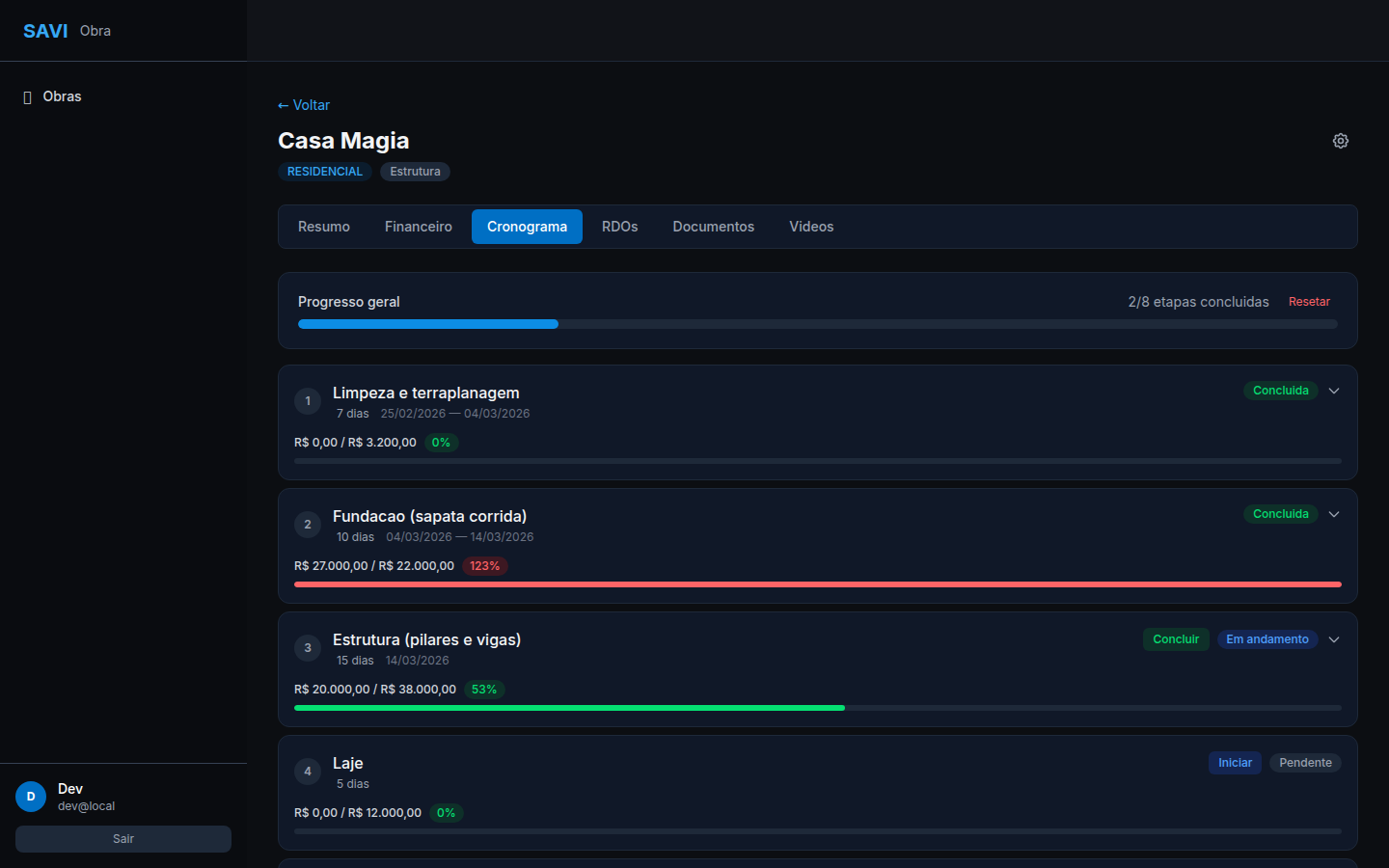The image size is (1389, 868).
Task: Click step number 3 circle badge
Action: 308,648
